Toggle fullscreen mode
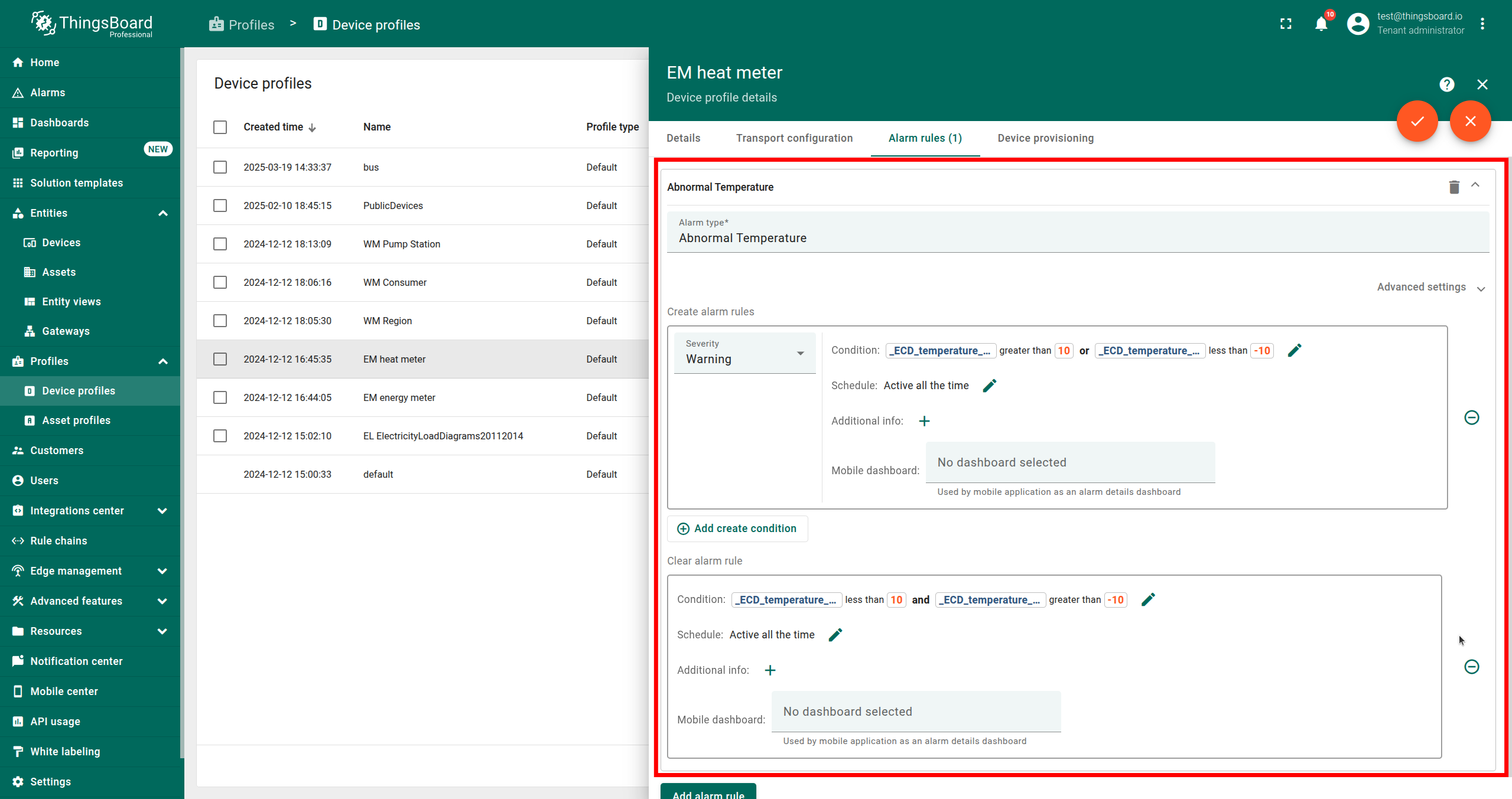This screenshot has height=799, width=1512. [x=1286, y=24]
